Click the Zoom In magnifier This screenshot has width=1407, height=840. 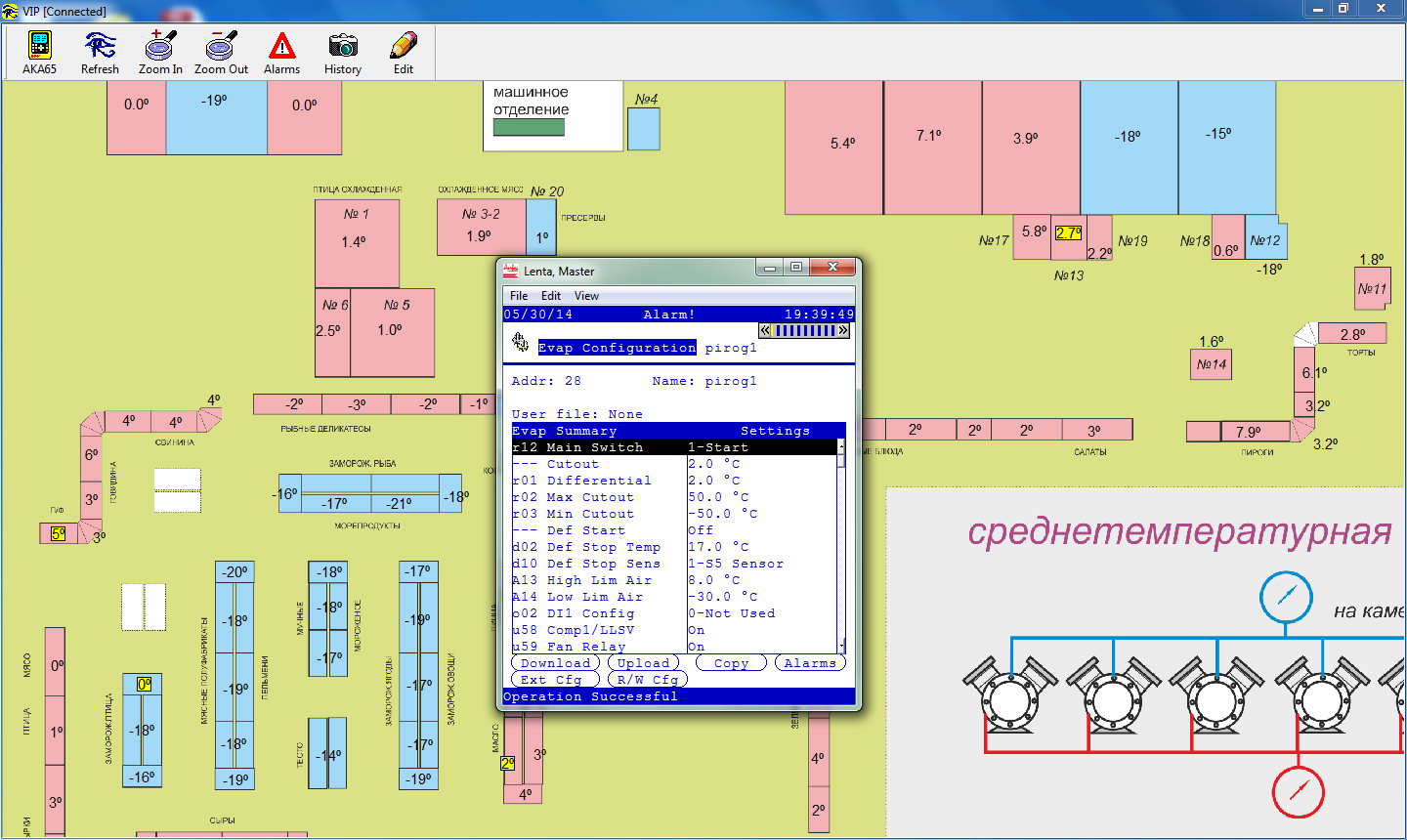tap(160, 46)
